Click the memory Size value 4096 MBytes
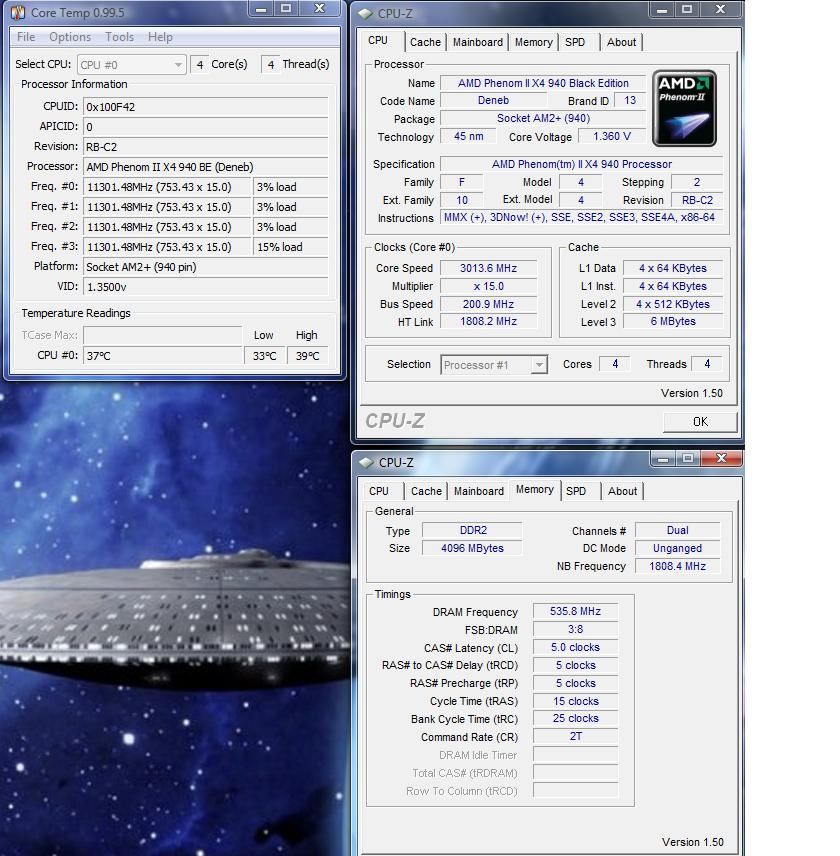The width and height of the screenshot is (840, 856). 473,548
